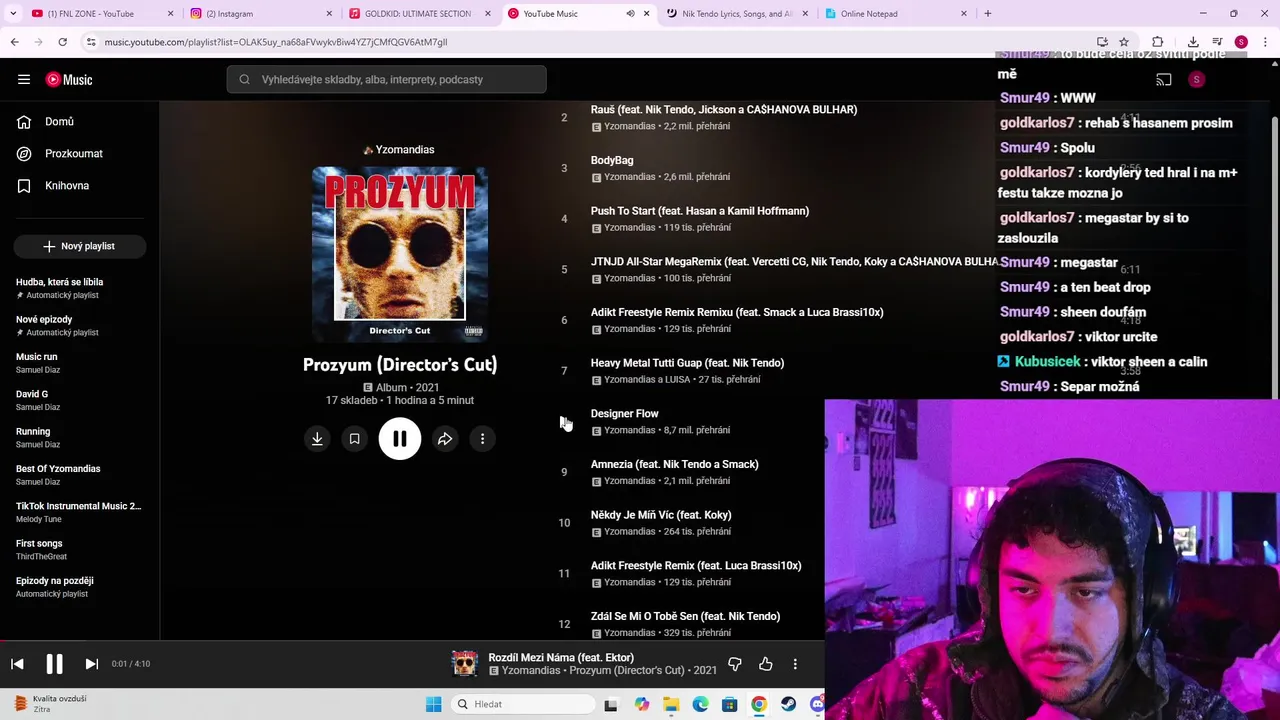Screen dimensions: 1280x720
Task: Play Rauš feat. Nik Tendo
Action: pyautogui.click(x=724, y=110)
